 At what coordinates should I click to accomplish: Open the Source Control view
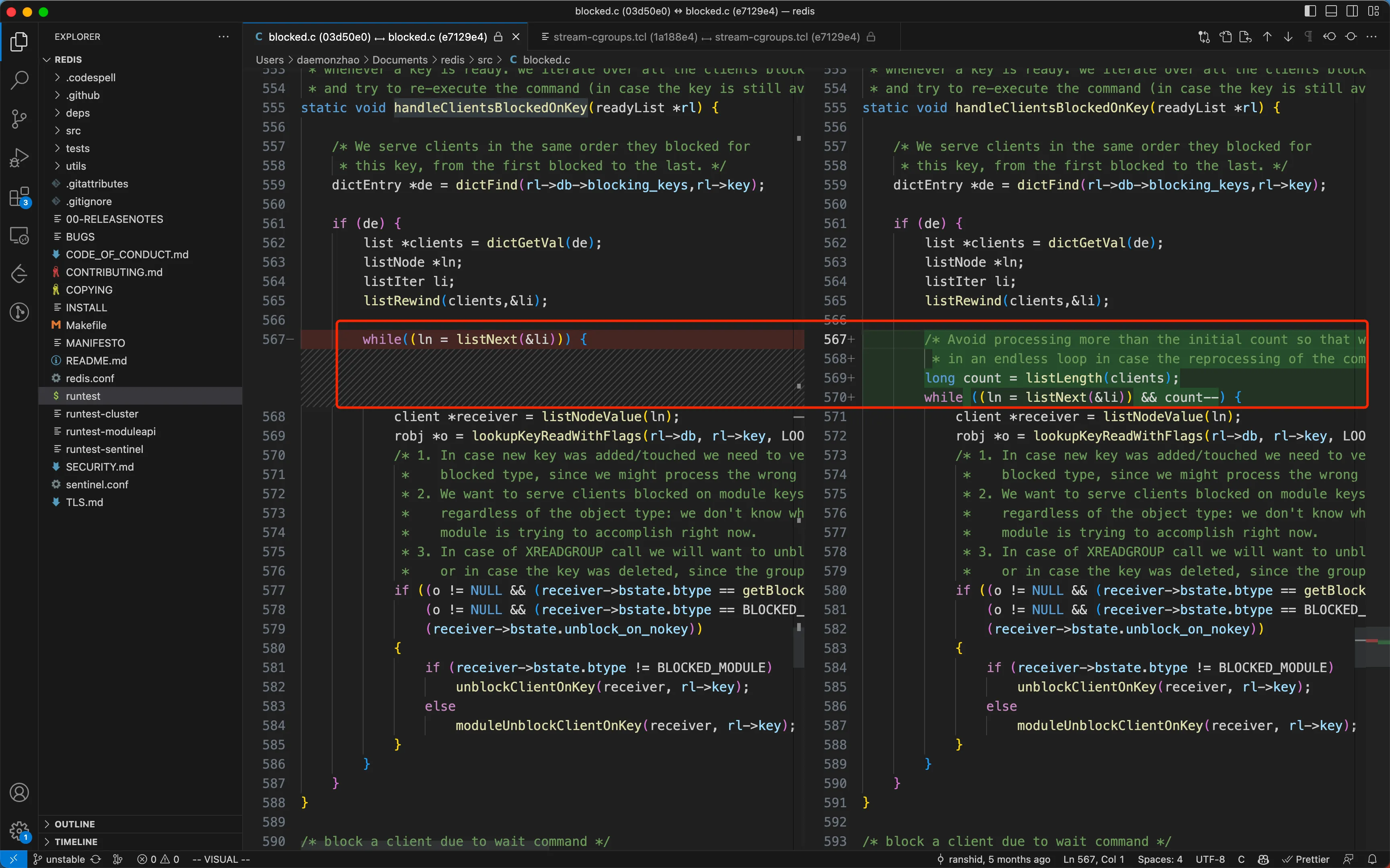tap(19, 119)
